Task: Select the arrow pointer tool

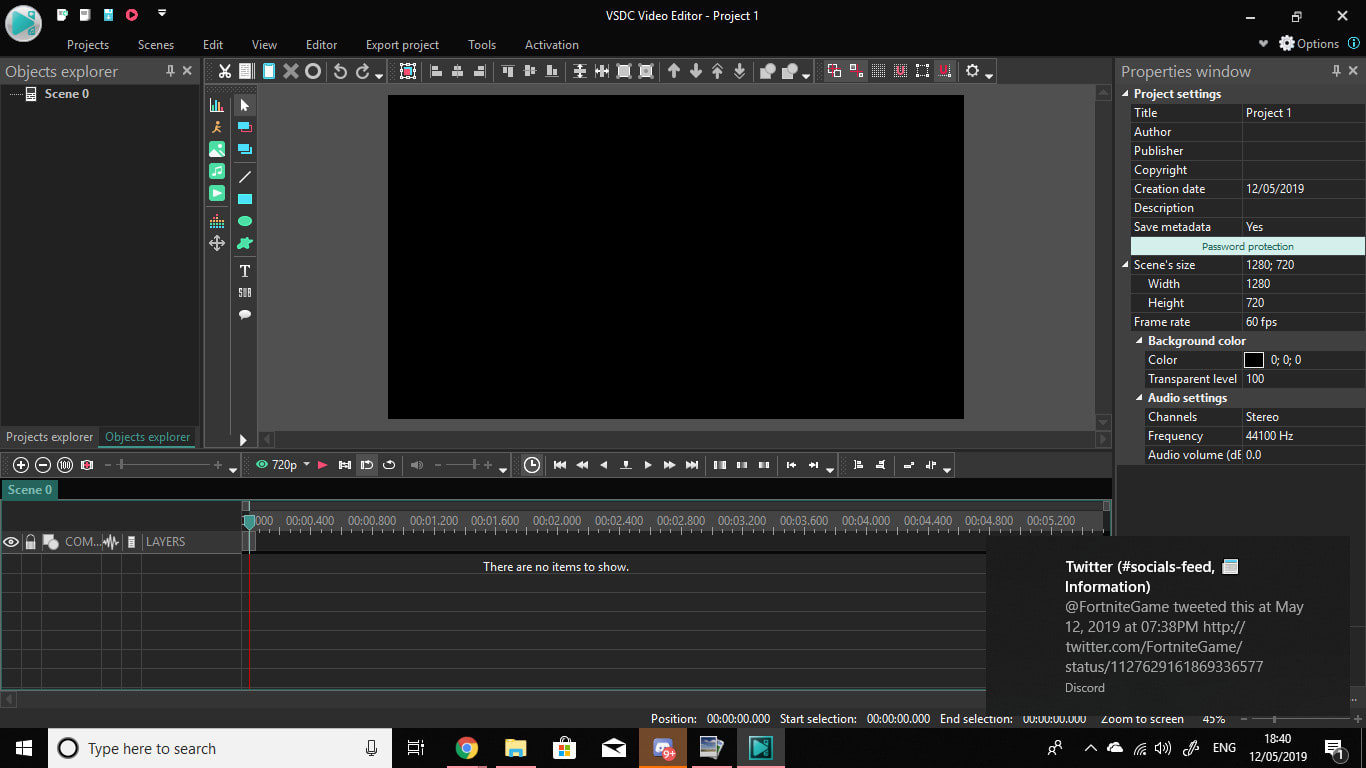Action: 245,105
